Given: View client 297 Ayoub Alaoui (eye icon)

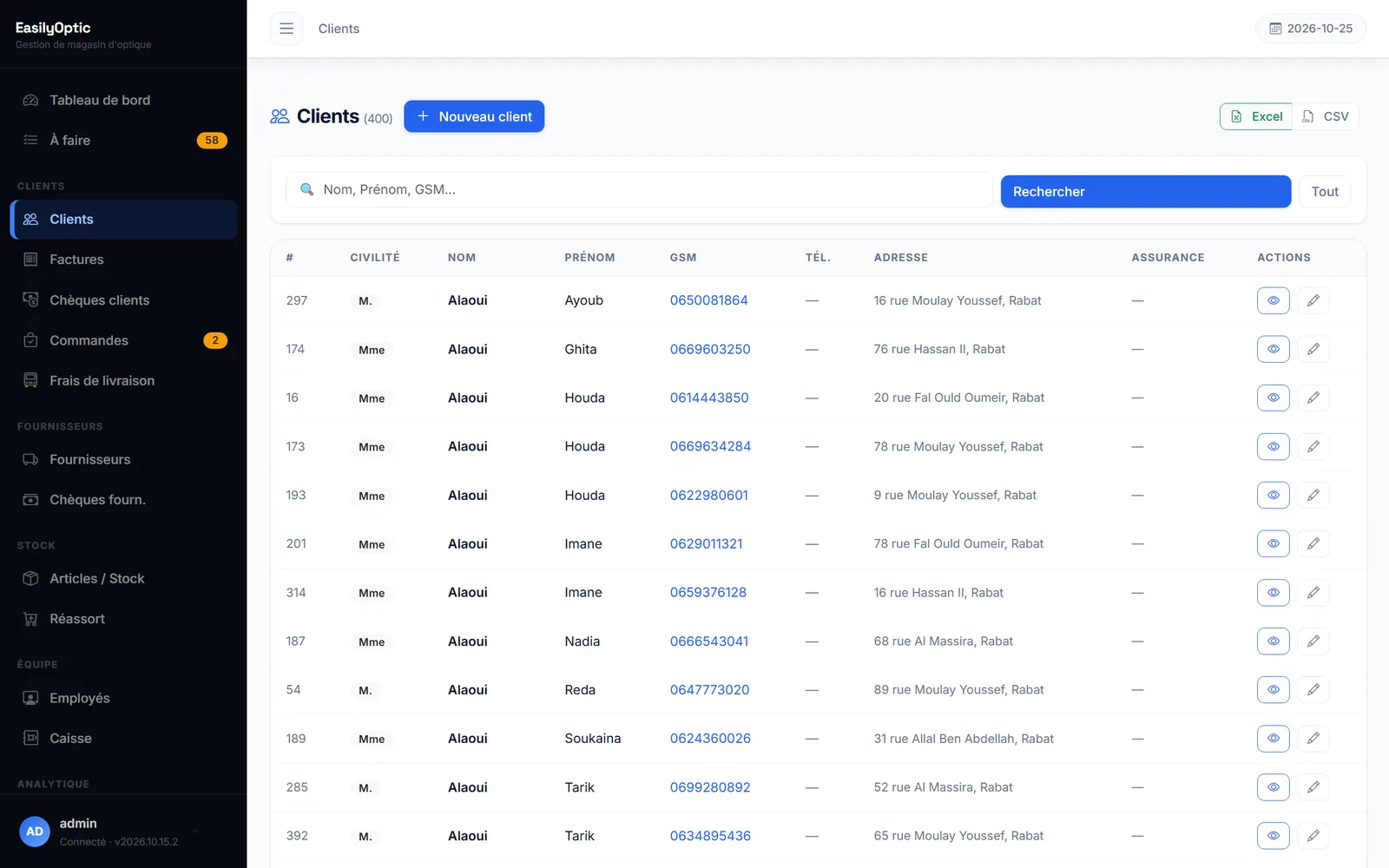Looking at the screenshot, I should coord(1274,300).
